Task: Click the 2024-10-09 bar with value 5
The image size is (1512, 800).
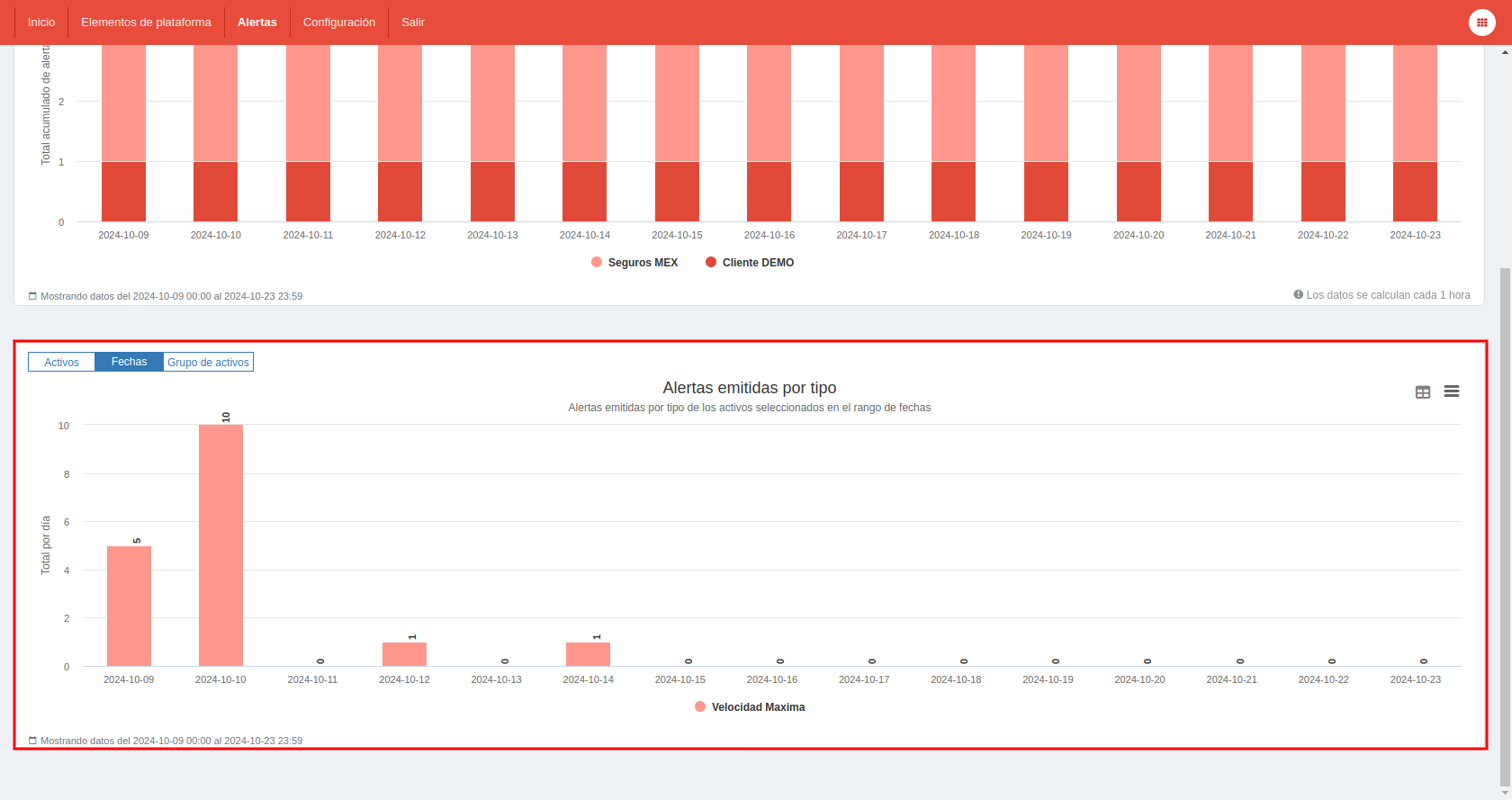Action: (129, 606)
